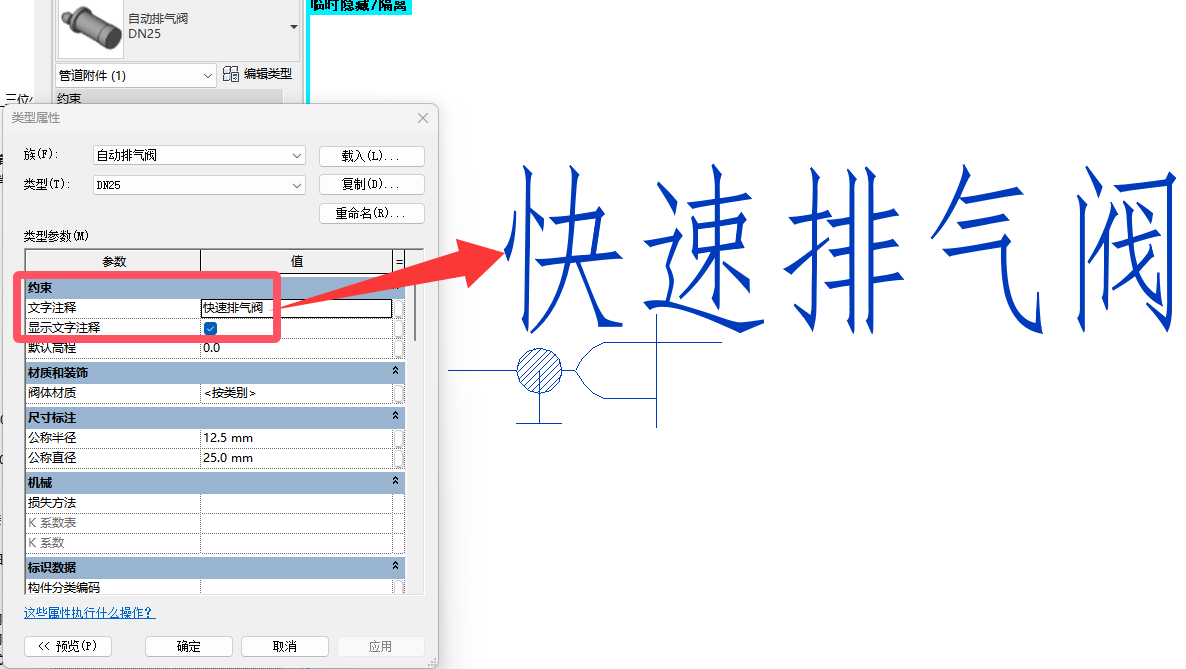Open the 族(F) family dropdown
This screenshot has height=669, width=1186.
point(199,156)
